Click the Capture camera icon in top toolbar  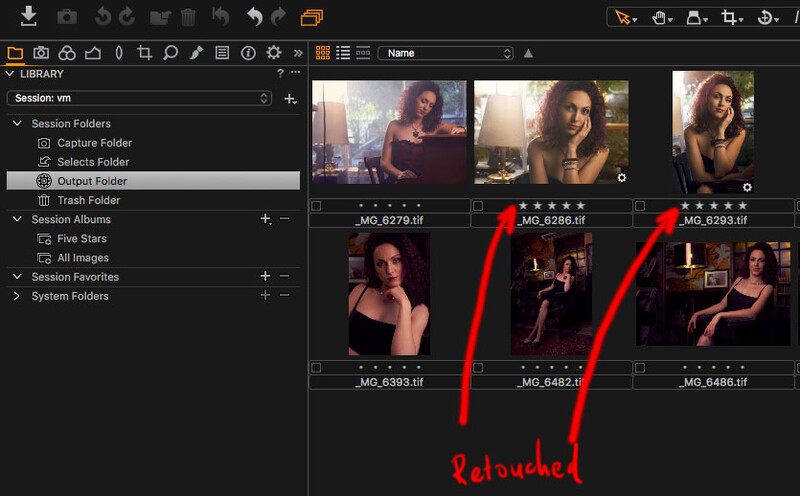point(67,17)
